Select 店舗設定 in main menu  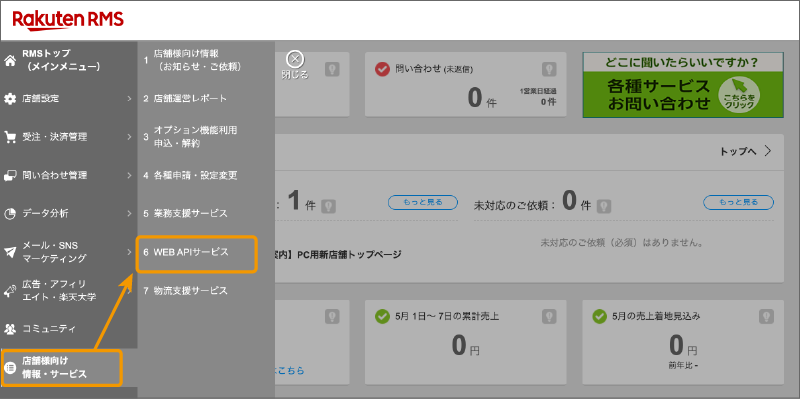(41, 98)
